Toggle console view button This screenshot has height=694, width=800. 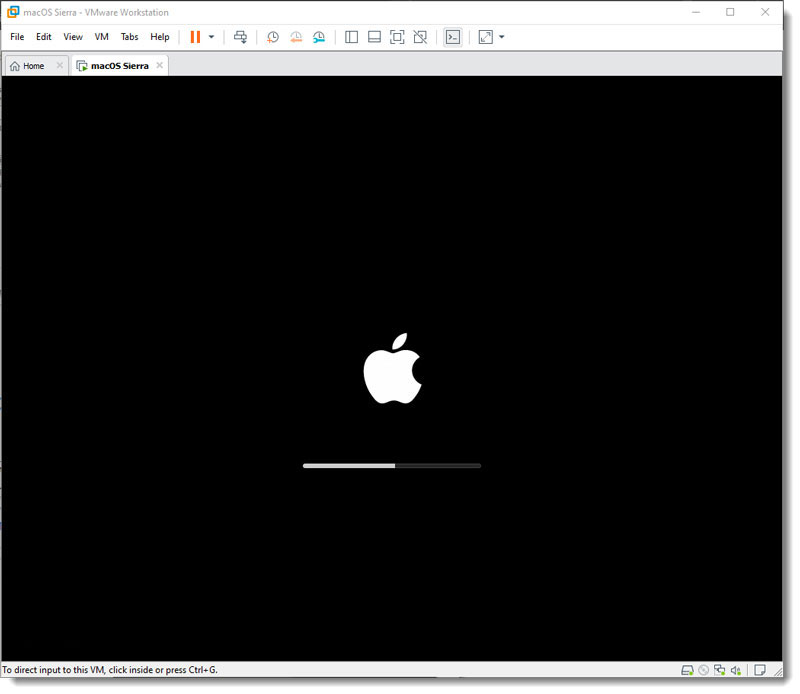453,37
